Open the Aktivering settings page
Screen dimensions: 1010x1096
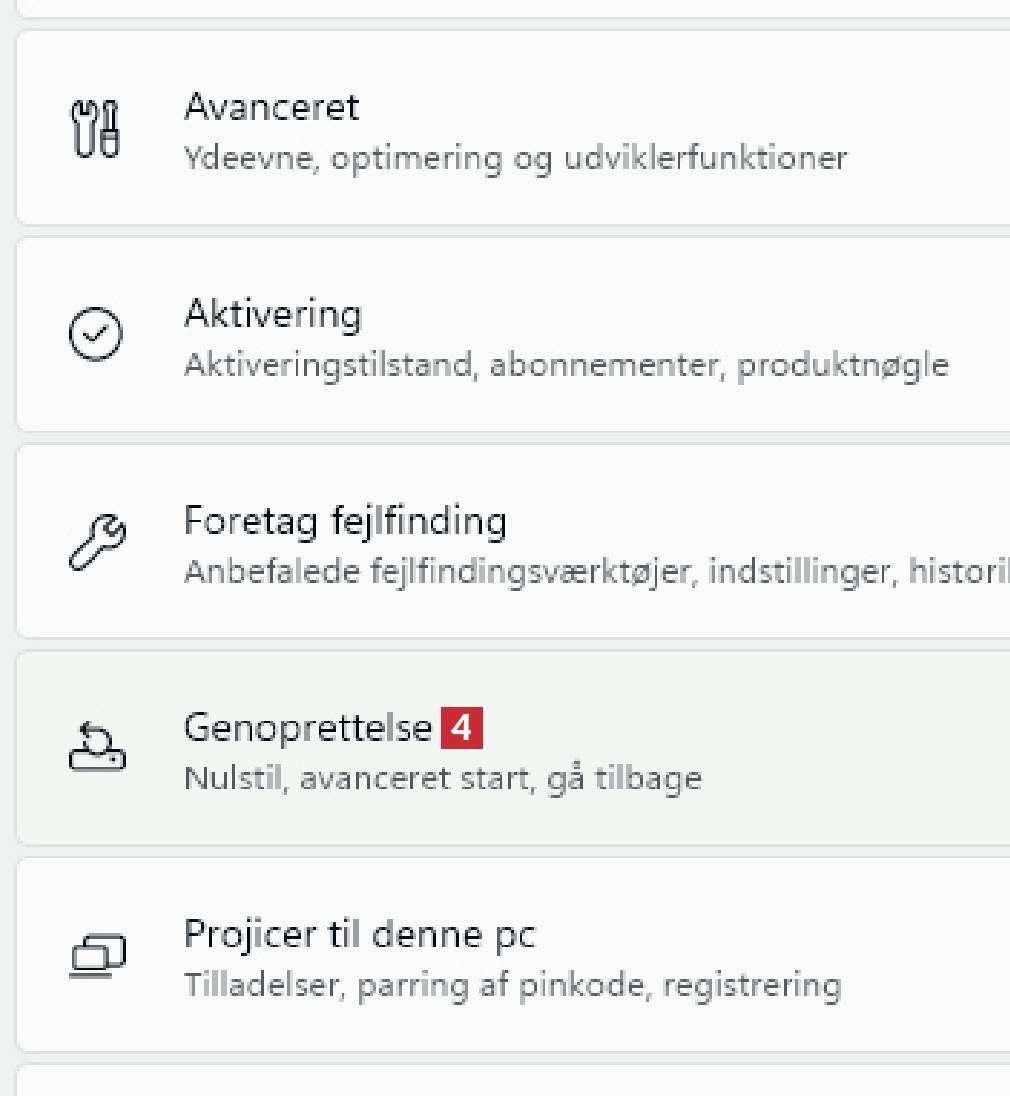pyautogui.click(x=272, y=314)
